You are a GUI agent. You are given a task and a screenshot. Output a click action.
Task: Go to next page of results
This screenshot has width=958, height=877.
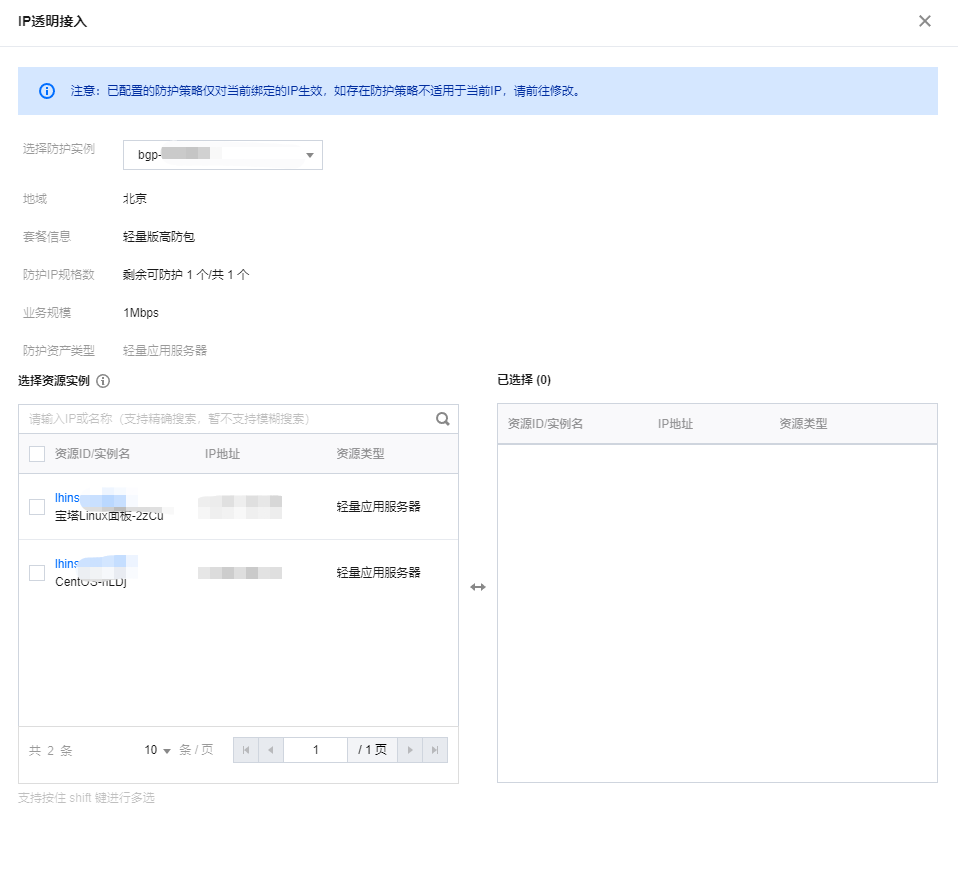click(410, 750)
